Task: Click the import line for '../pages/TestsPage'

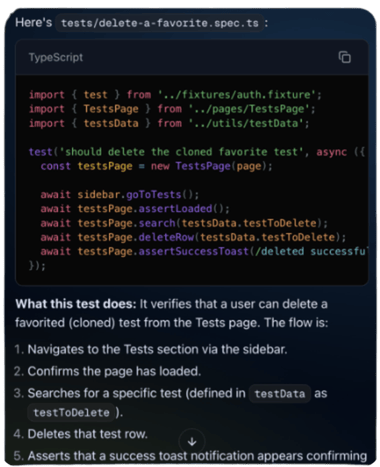Action: pyautogui.click(x=172, y=109)
